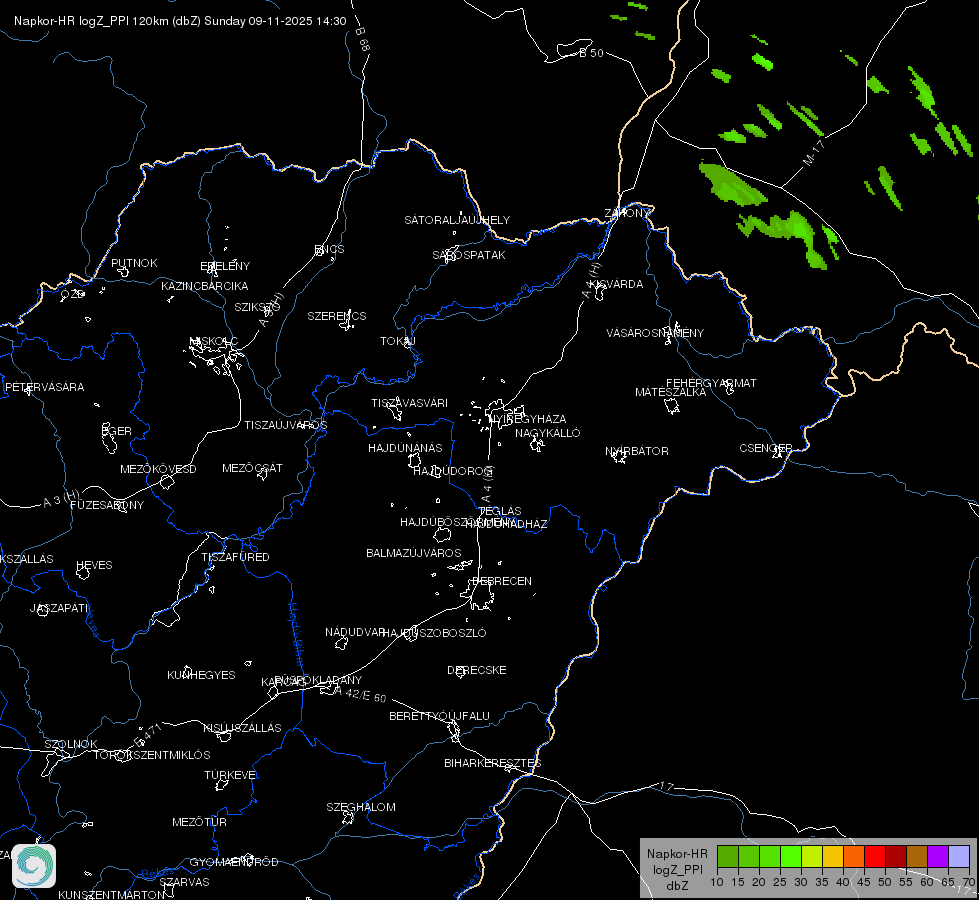Click the MATESZALKA town label
The image size is (979, 900).
click(671, 392)
